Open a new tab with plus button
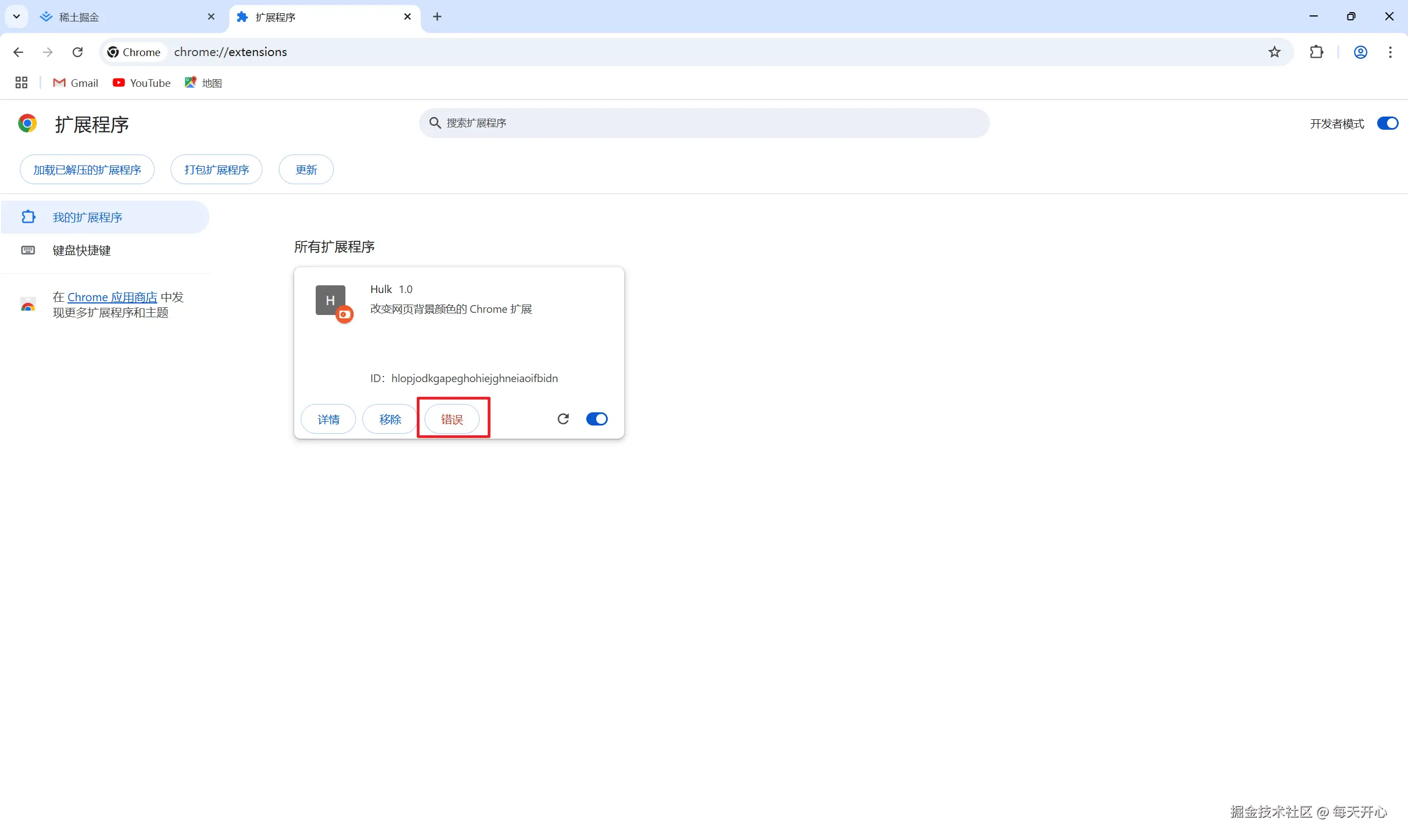The width and height of the screenshot is (1408, 840). click(437, 17)
